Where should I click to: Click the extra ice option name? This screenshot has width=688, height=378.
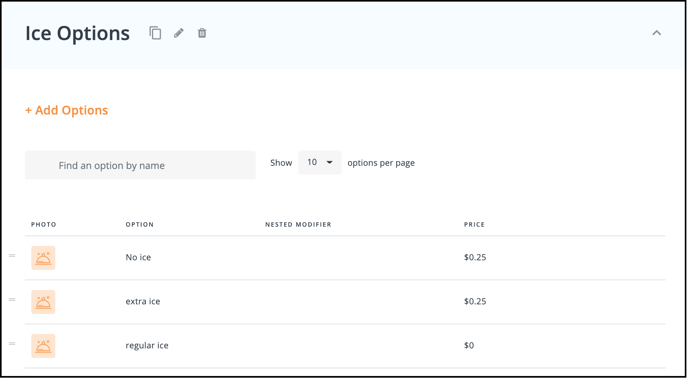coord(143,301)
